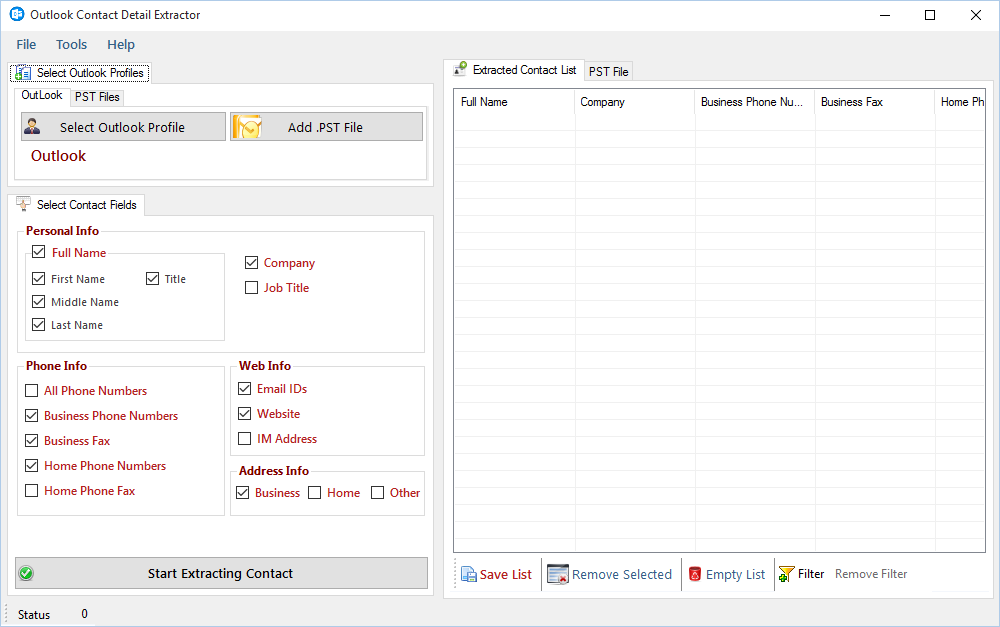Switch to the PST Files tab
The image size is (1000, 627).
click(97, 97)
